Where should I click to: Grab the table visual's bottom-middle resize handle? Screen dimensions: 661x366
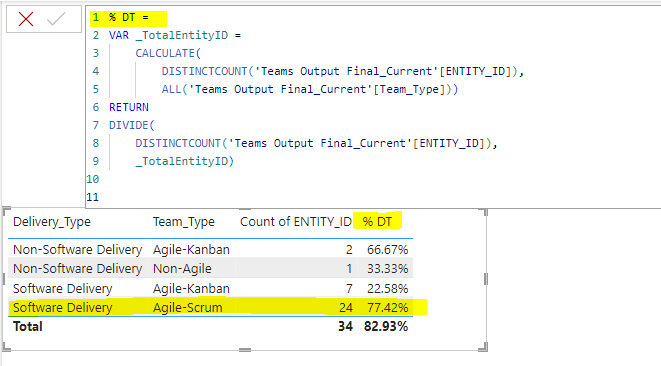[245, 350]
